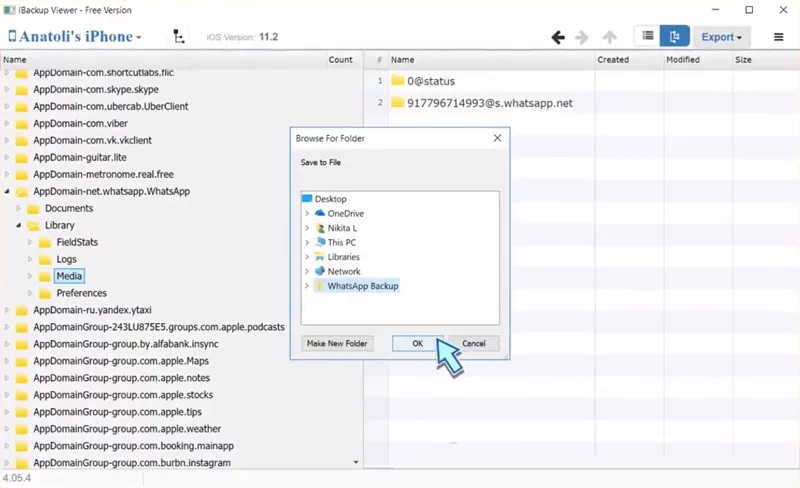Open Anatoli's iPhone device dropdown
This screenshot has width=800, height=488.
click(x=75, y=37)
